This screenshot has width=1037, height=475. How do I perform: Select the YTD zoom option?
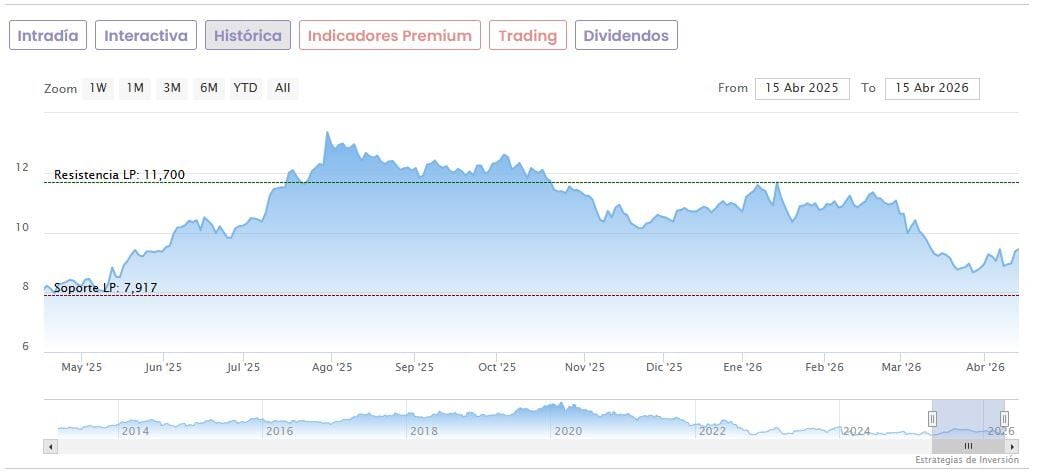(245, 88)
